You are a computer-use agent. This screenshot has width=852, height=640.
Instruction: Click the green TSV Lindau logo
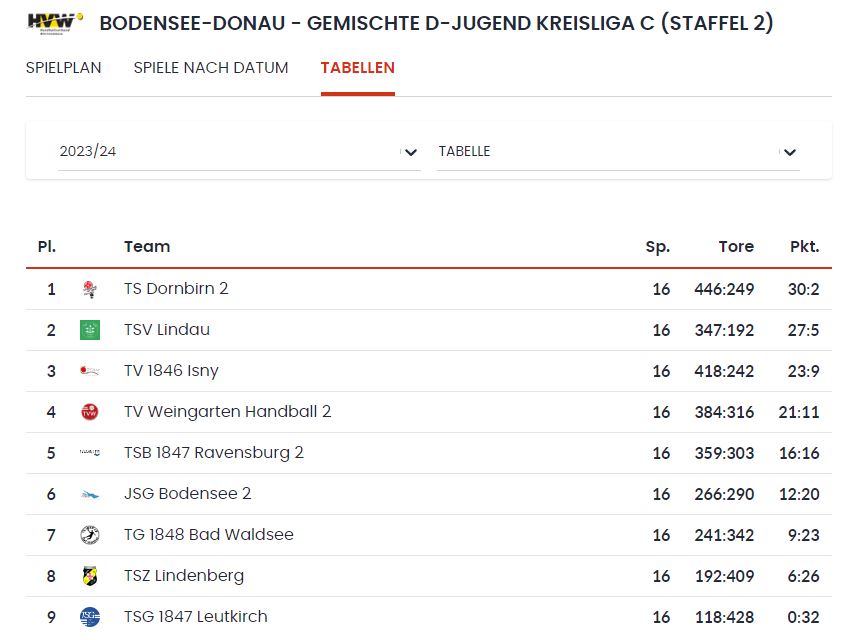(90, 330)
